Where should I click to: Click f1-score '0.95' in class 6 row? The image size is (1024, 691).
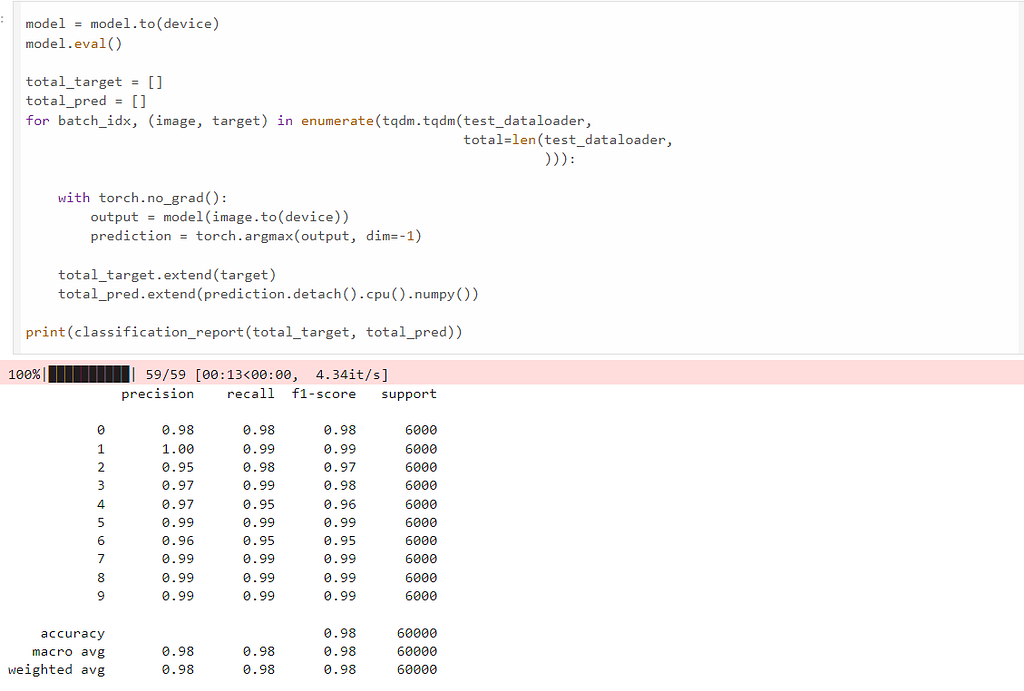click(340, 541)
